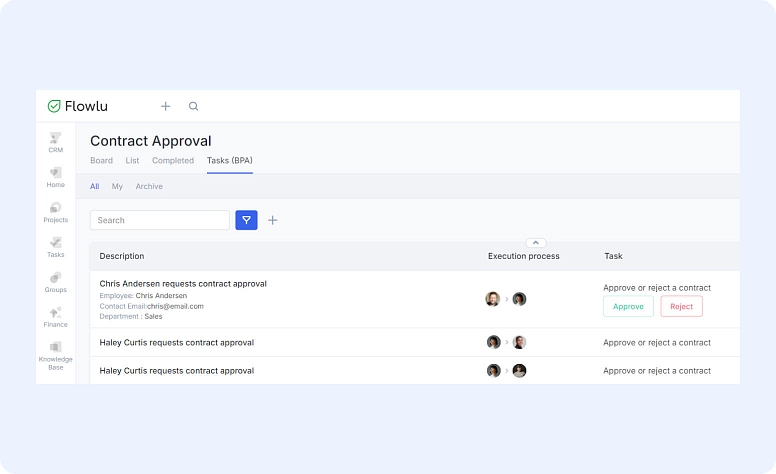The width and height of the screenshot is (776, 474).
Task: Open Projects from the sidebar
Action: (55, 212)
